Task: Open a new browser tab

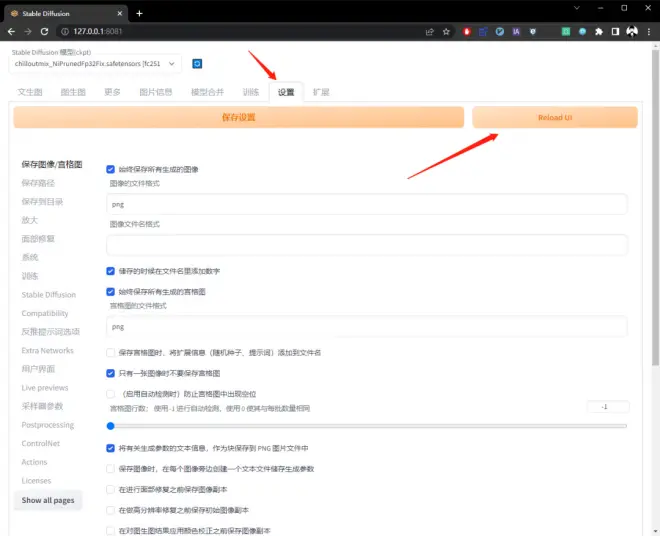Action: [x=139, y=13]
